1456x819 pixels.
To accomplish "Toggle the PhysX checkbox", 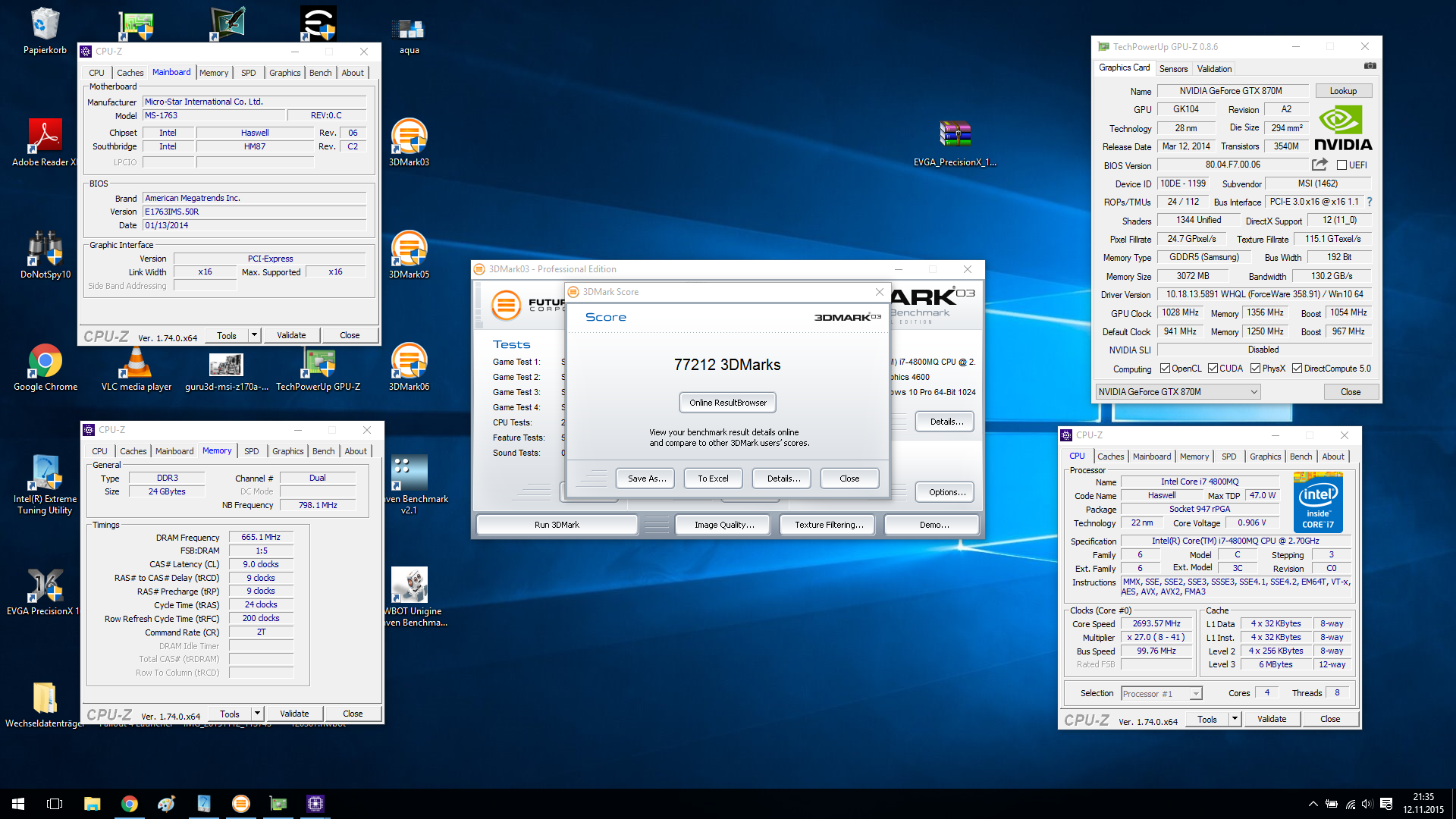I will tap(1255, 369).
